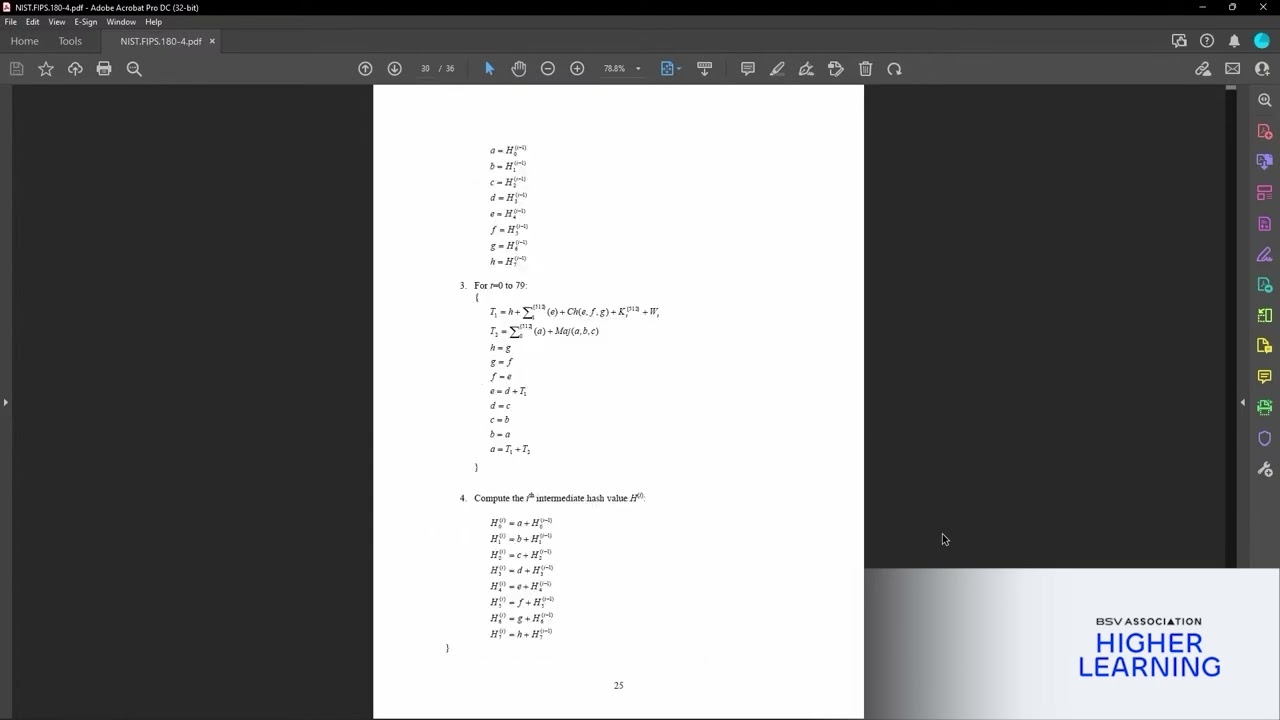Open the Help menu
The width and height of the screenshot is (1280, 720).
click(153, 22)
